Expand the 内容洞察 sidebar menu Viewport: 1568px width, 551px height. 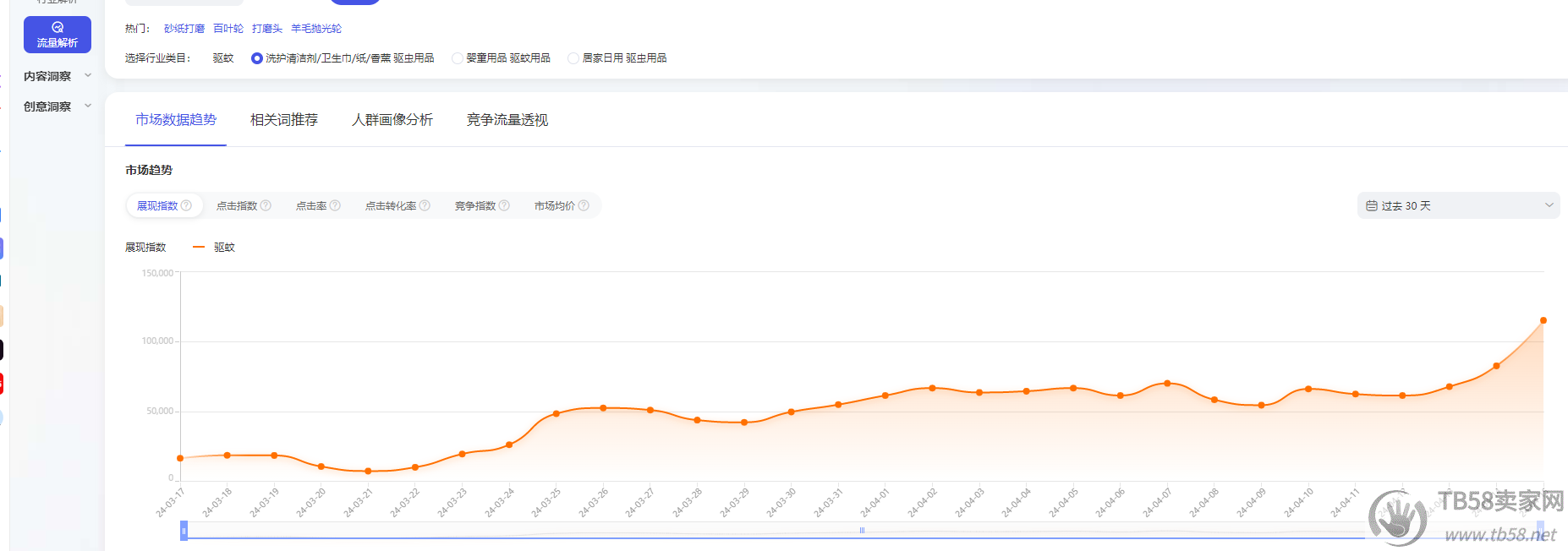click(57, 76)
